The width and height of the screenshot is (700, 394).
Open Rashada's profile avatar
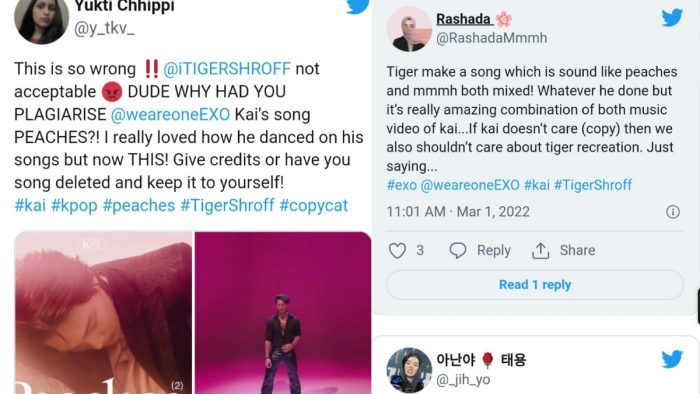click(x=409, y=29)
